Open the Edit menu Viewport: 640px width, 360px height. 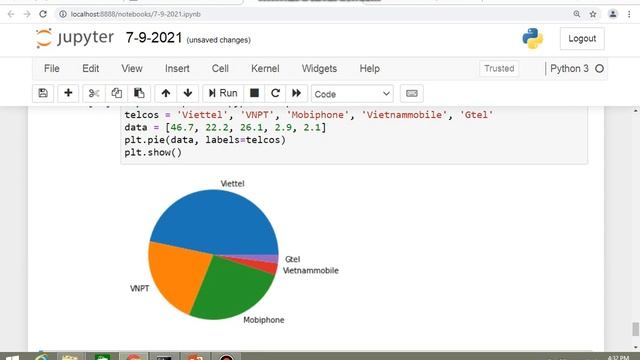point(91,69)
